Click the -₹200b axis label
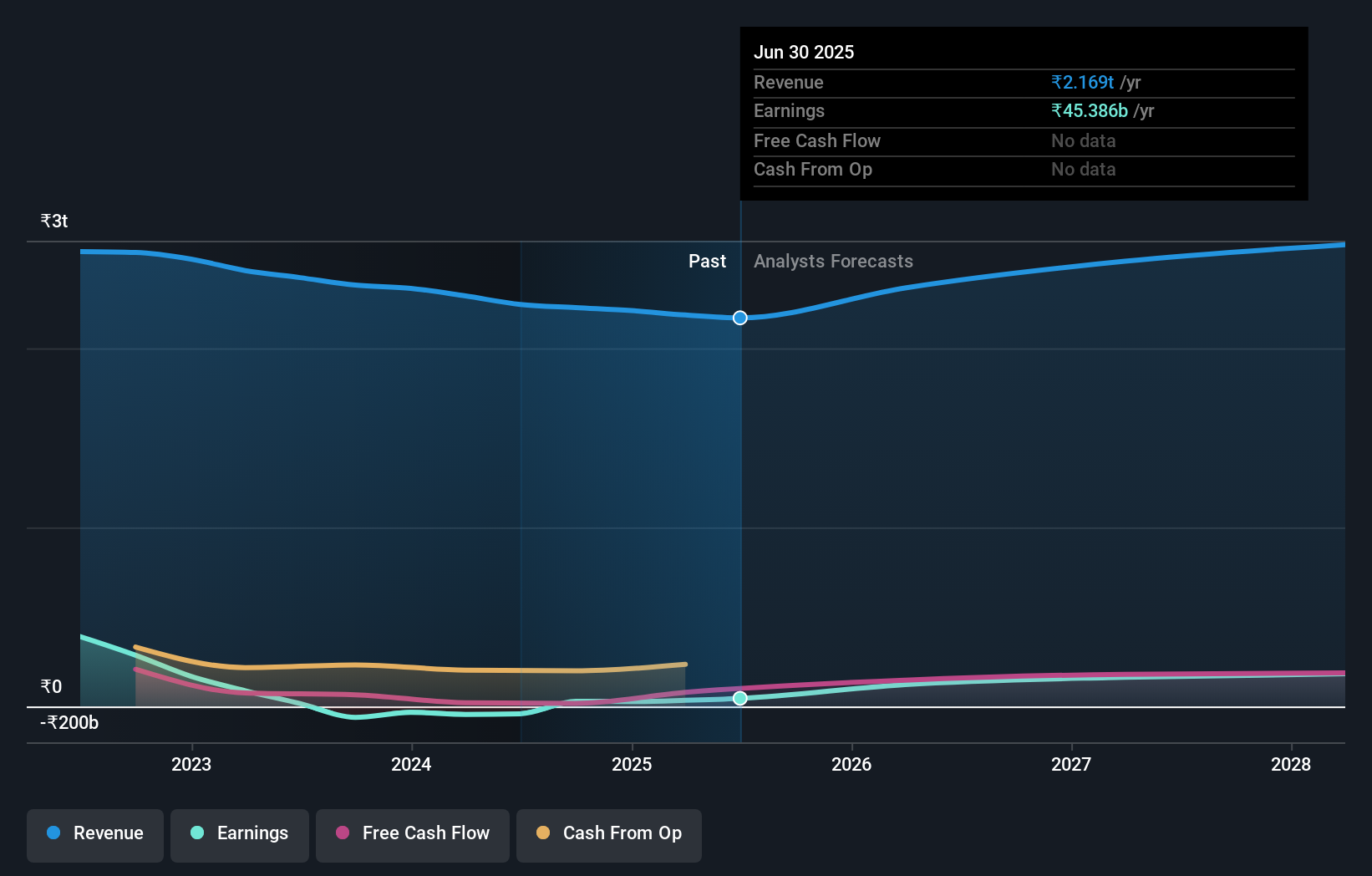This screenshot has height=876, width=1372. click(x=69, y=723)
